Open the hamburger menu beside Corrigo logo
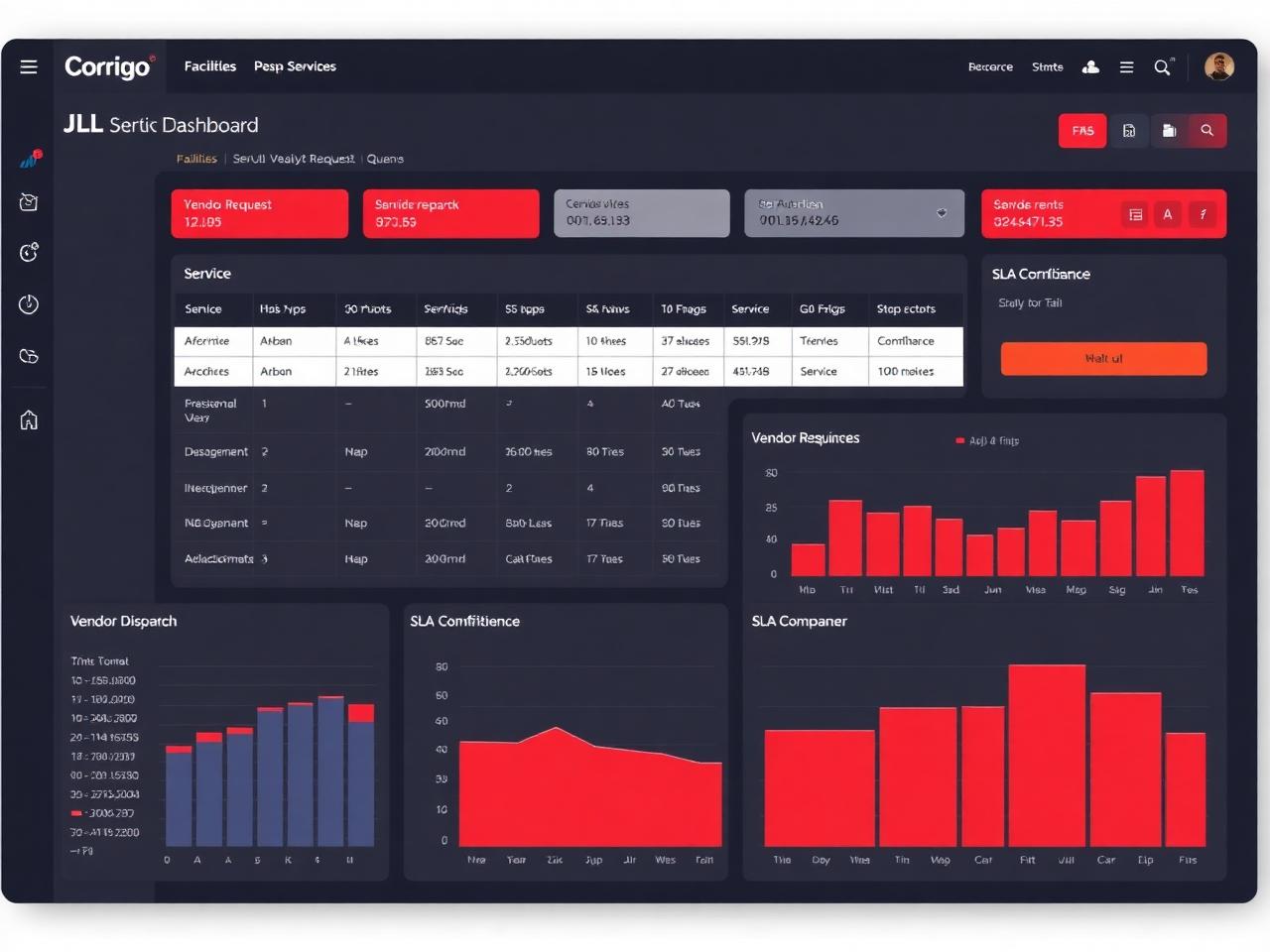The image size is (1270, 952). pos(29,66)
